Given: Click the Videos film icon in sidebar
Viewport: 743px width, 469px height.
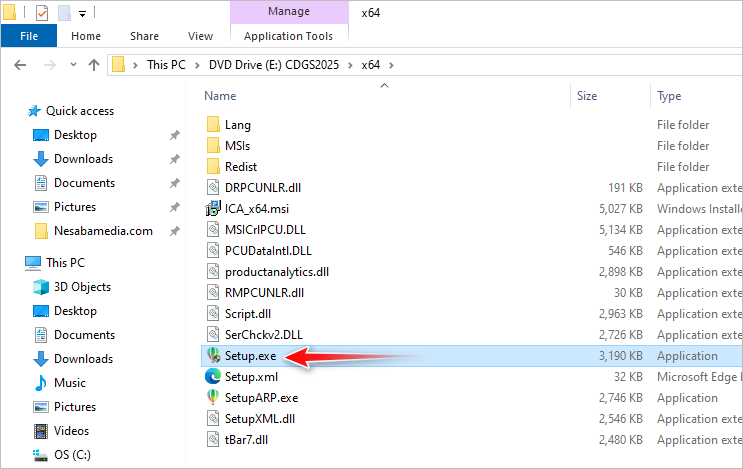Looking at the screenshot, I should coord(41,431).
